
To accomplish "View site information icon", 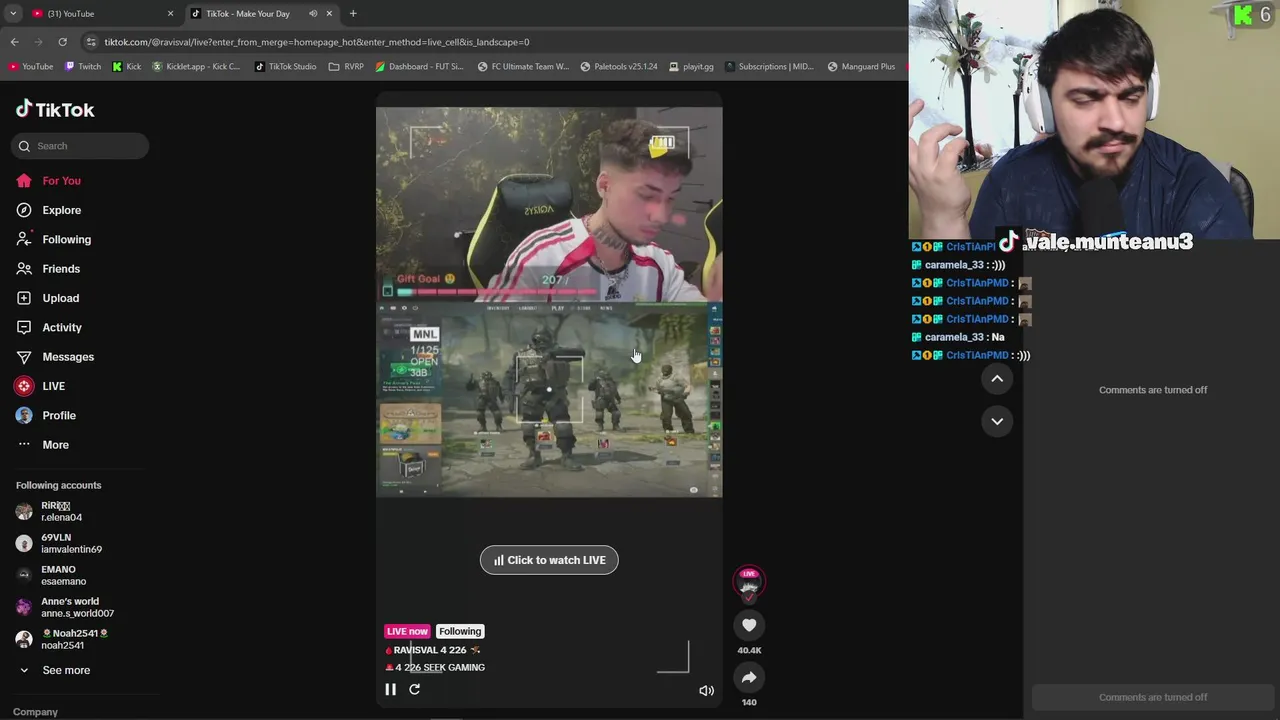I will (91, 42).
